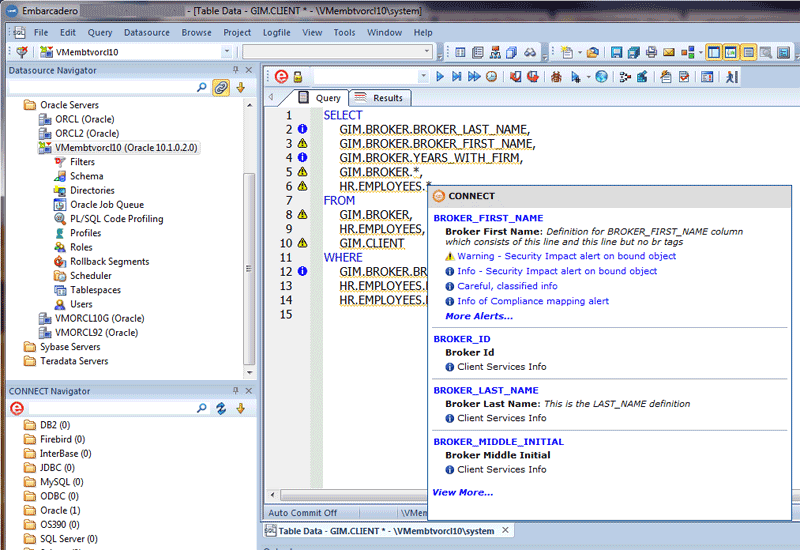Click the red 'e' icon in CONNECT Navigator

[x=17, y=408]
